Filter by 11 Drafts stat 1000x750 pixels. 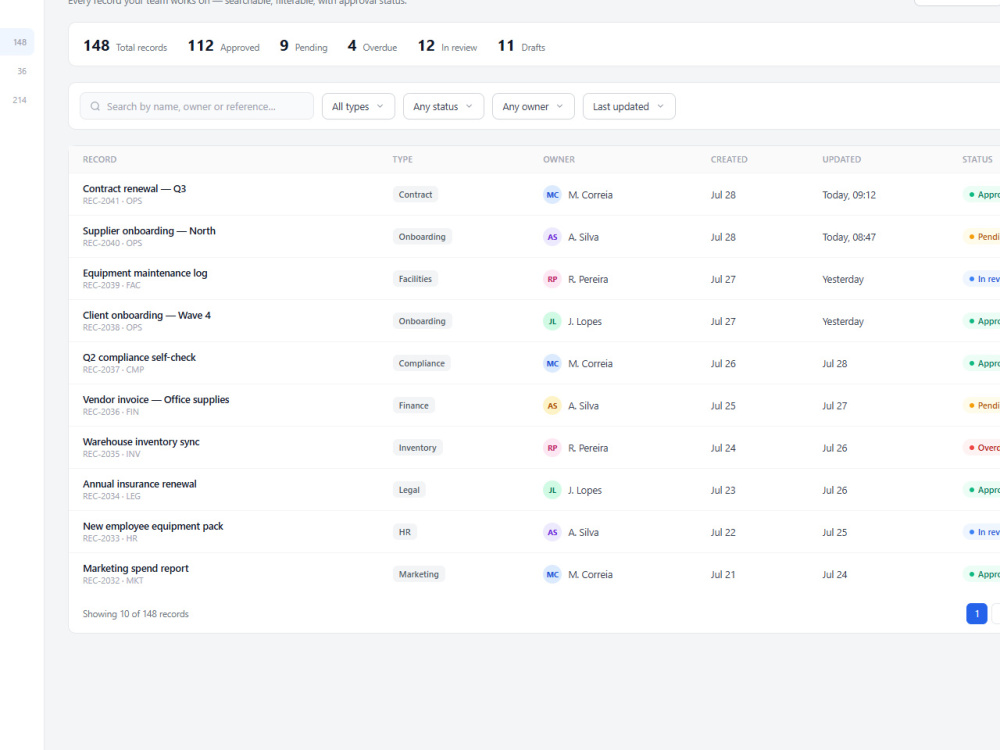(522, 47)
